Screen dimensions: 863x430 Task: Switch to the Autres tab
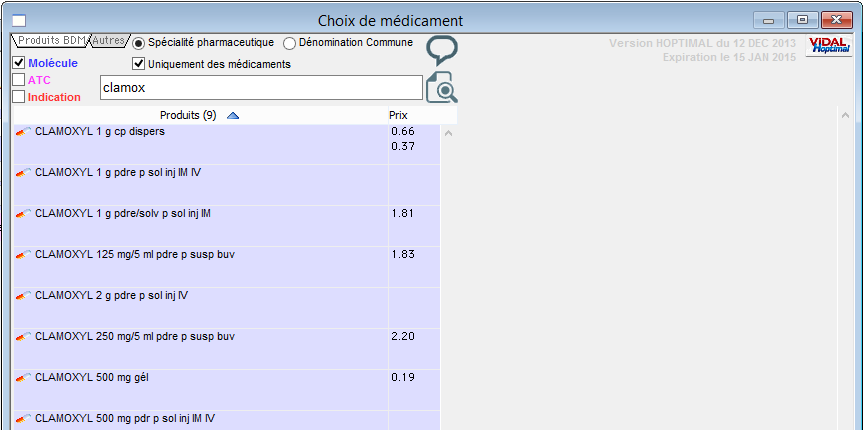pyautogui.click(x=108, y=41)
